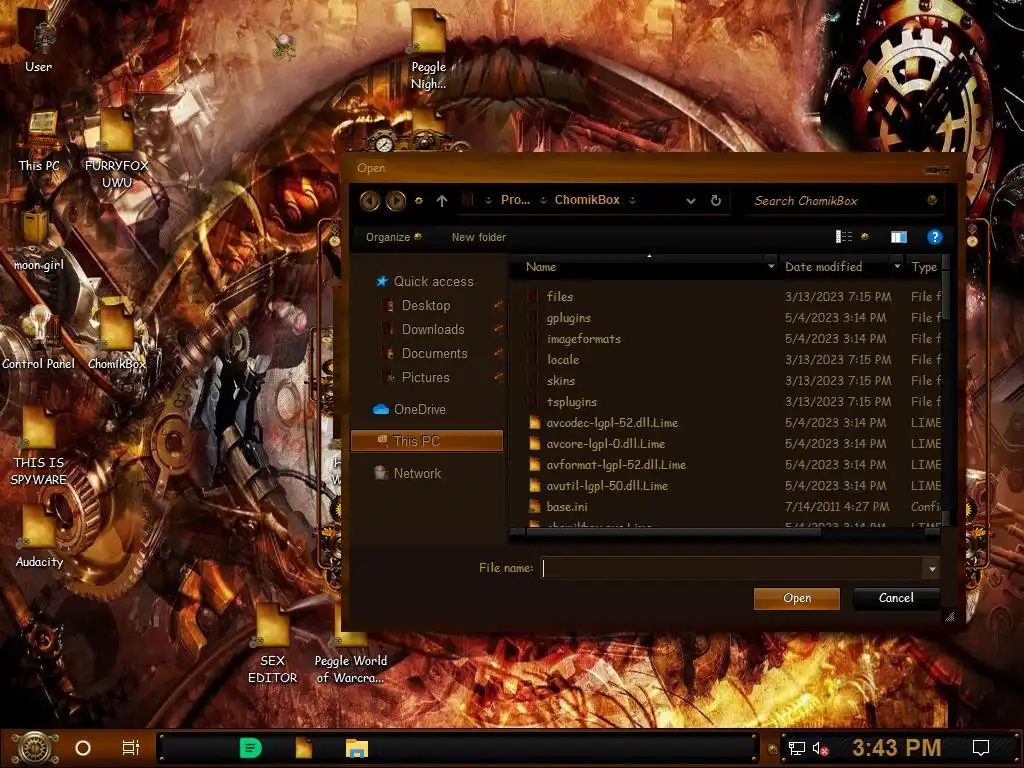Click the taskbar clock showing 3:43 PM

(897, 748)
